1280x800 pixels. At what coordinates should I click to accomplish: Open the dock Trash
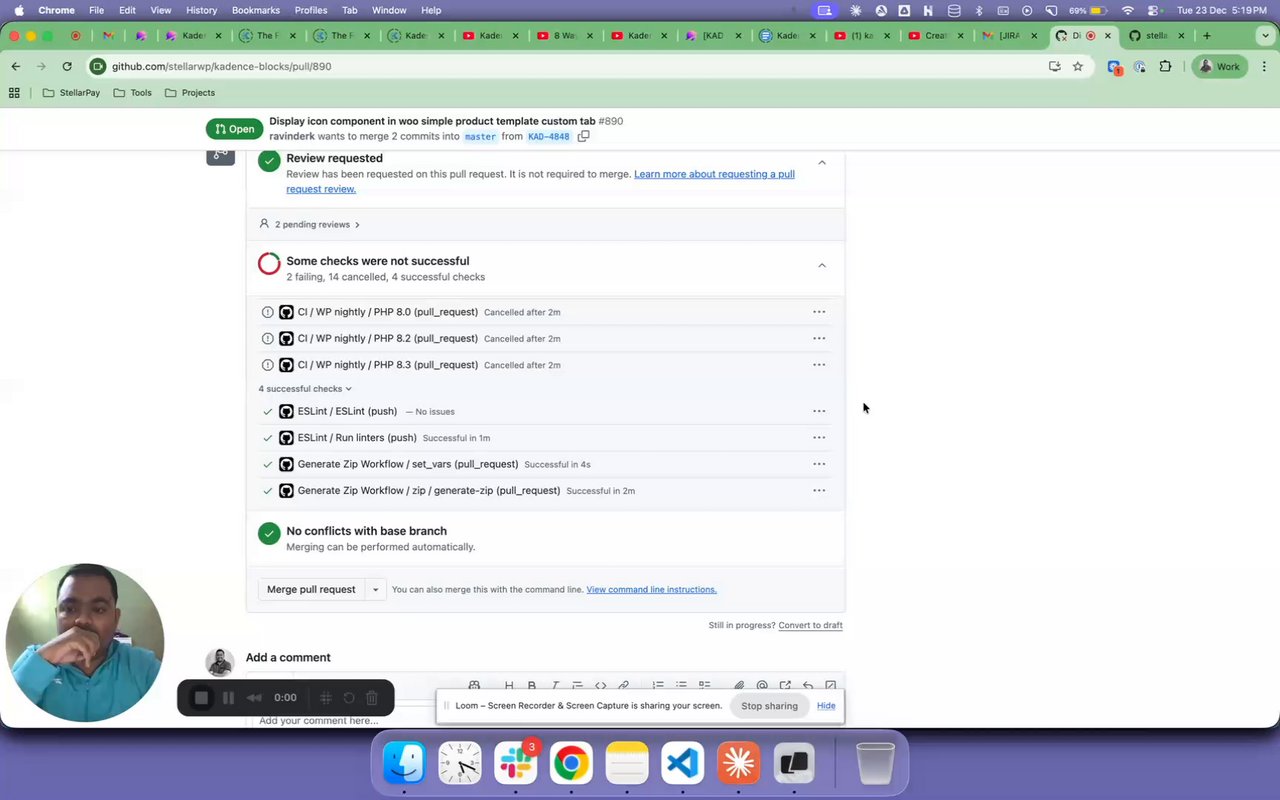coord(875,764)
